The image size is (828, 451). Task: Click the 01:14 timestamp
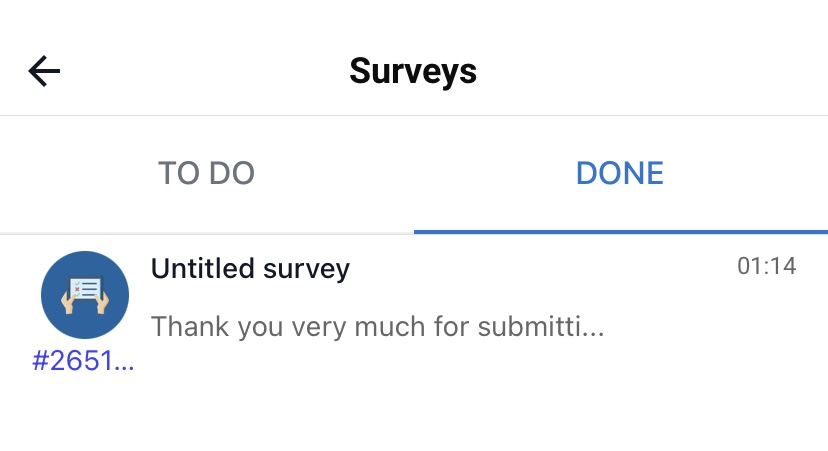click(766, 266)
